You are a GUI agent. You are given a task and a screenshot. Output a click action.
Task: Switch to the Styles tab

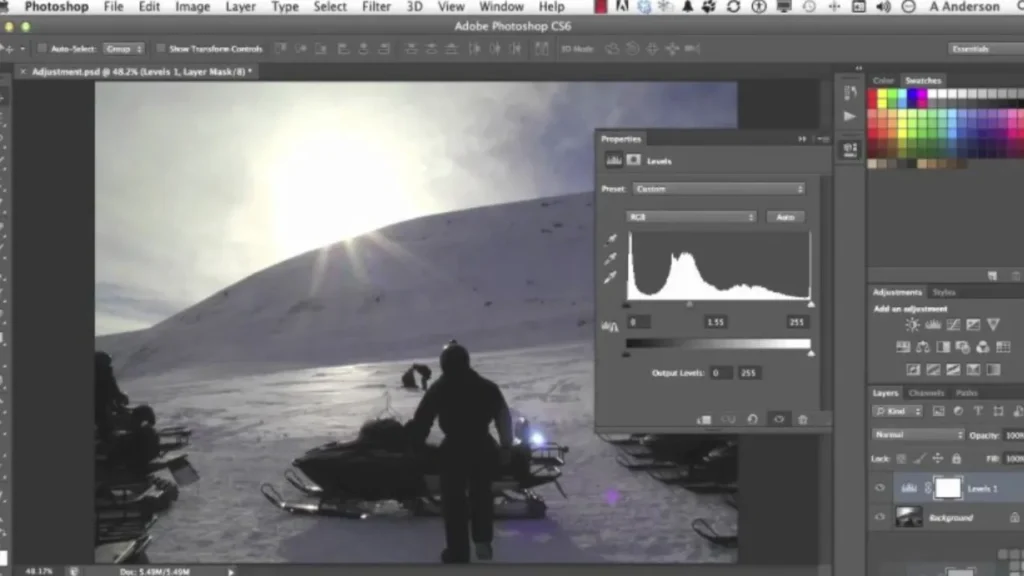(944, 292)
